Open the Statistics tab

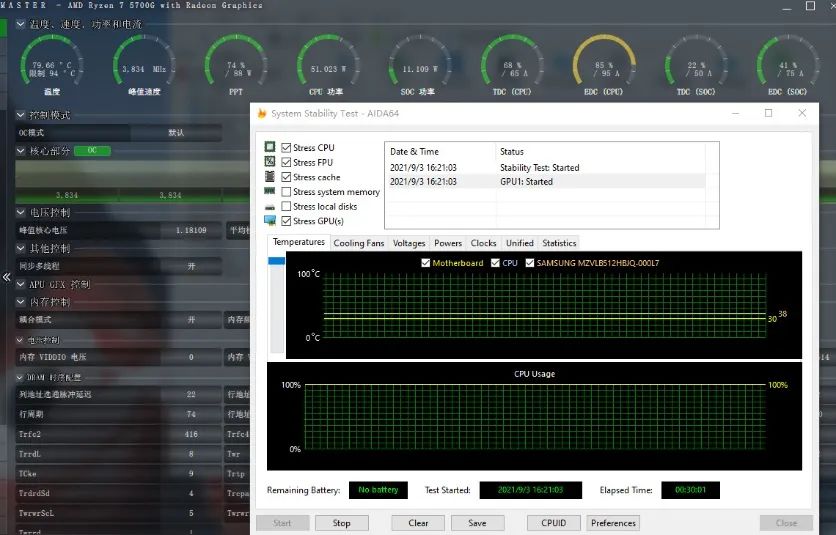pos(559,243)
